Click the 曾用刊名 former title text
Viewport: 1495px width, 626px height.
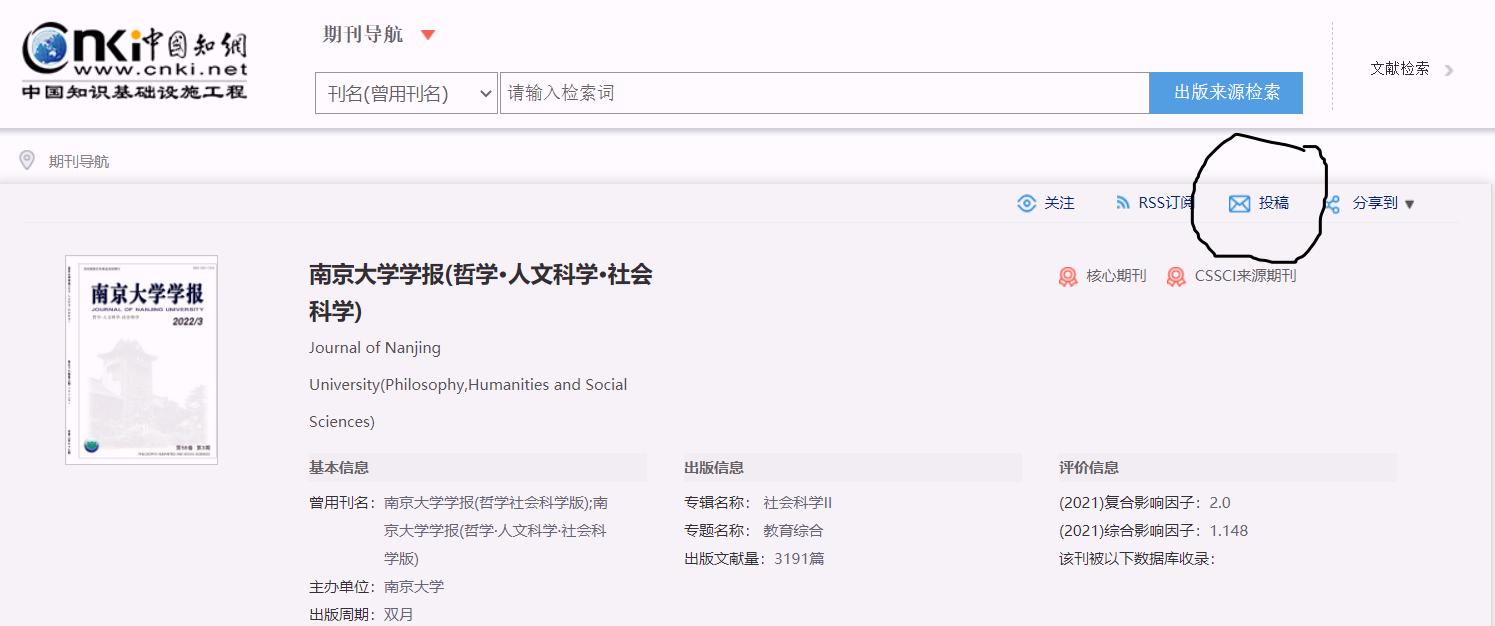click(496, 531)
